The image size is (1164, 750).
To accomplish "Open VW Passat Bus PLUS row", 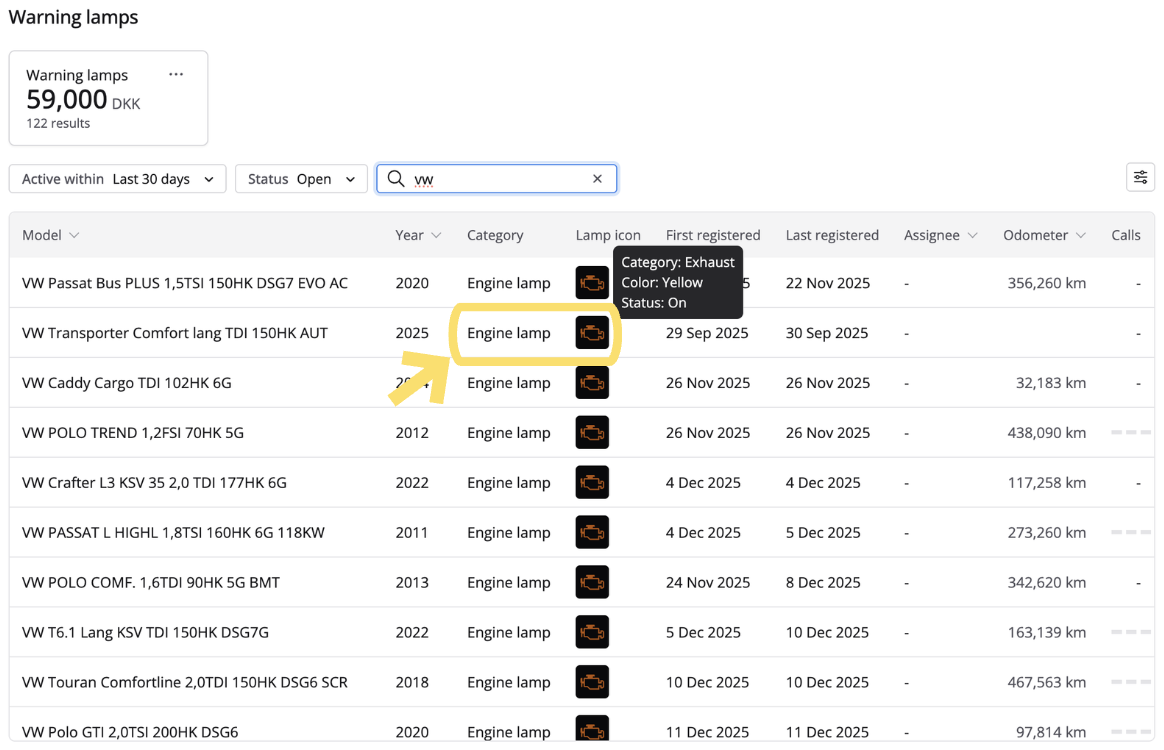I will click(x=185, y=283).
